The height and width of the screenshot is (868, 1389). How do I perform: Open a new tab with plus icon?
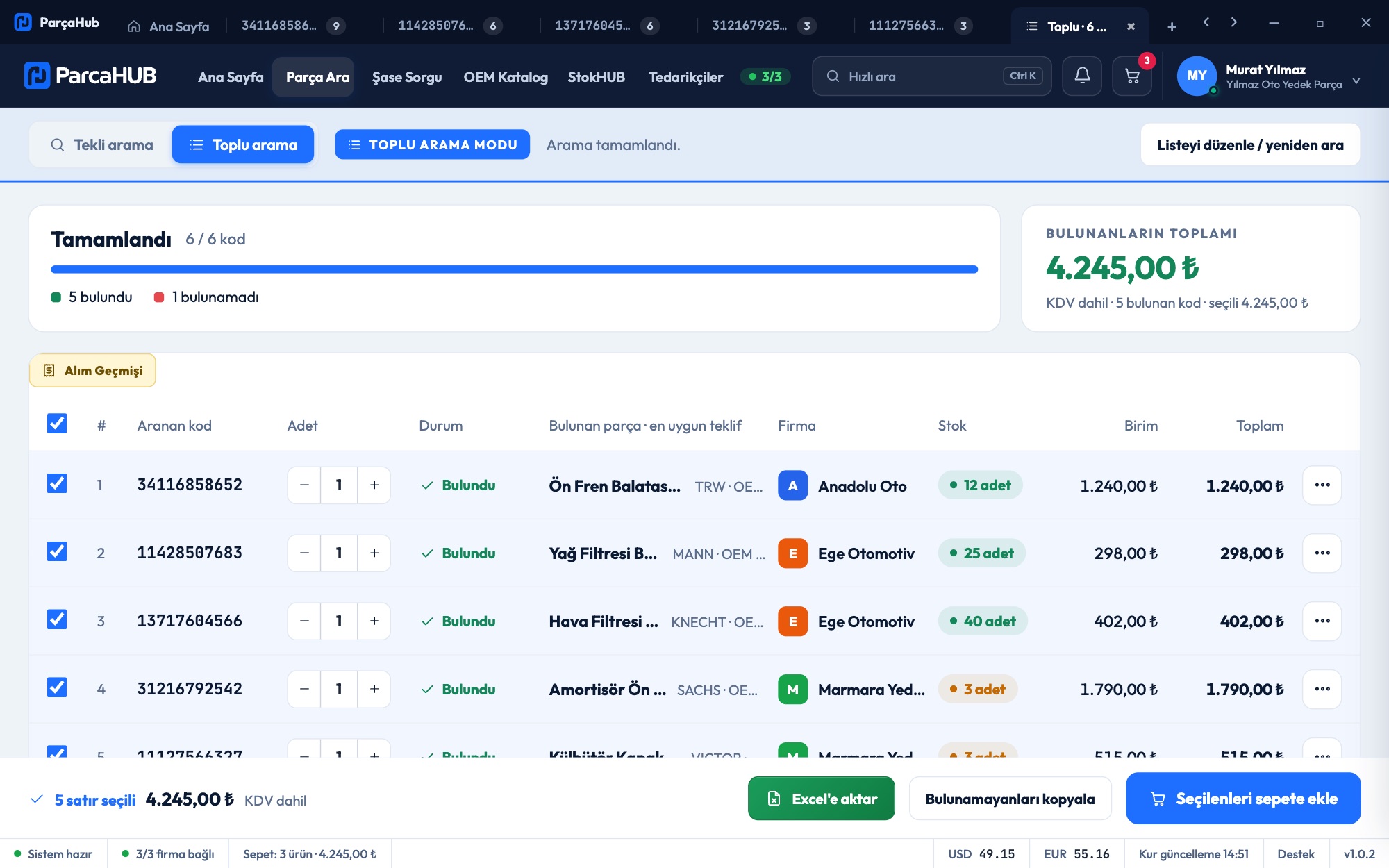1172,26
